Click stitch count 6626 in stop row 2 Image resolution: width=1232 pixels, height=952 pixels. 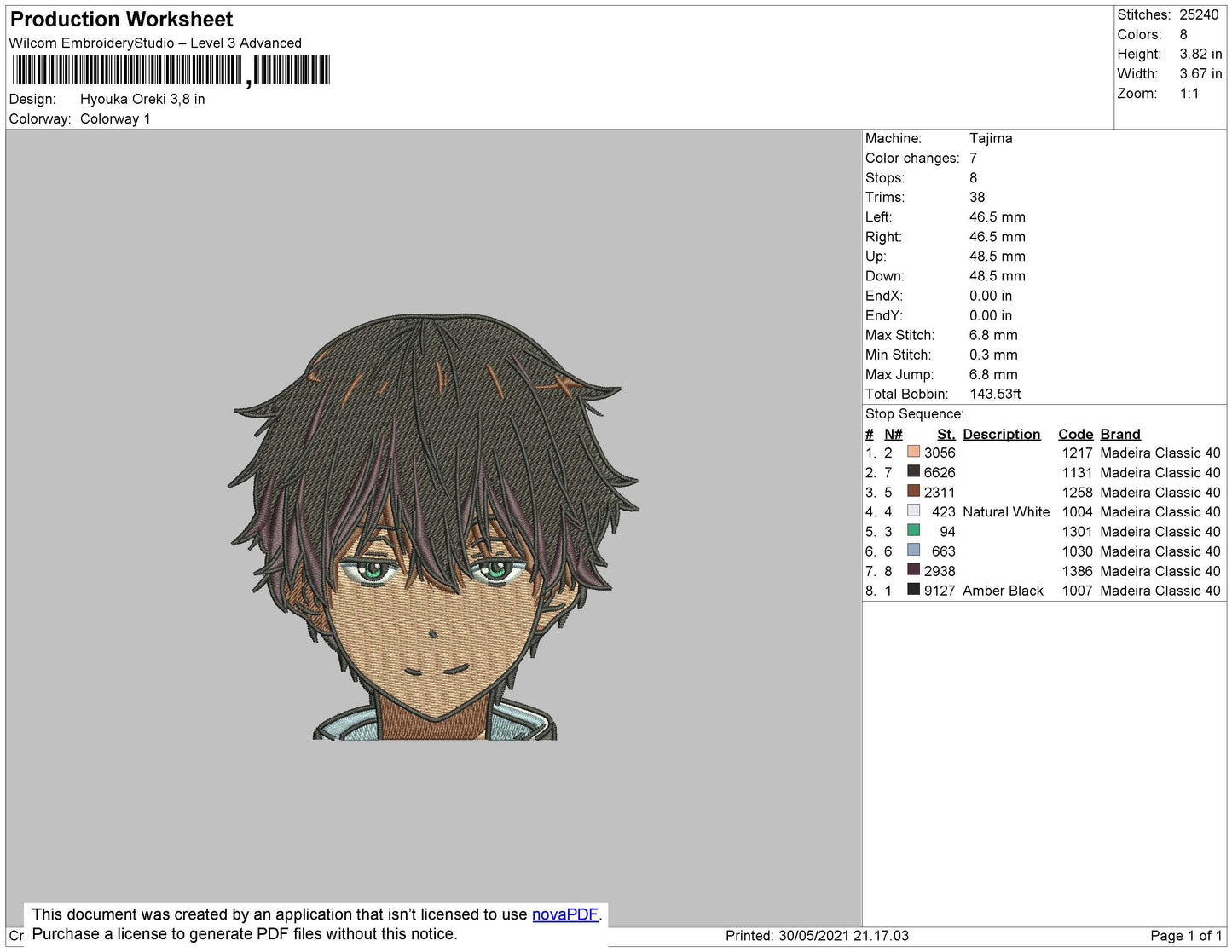[940, 472]
